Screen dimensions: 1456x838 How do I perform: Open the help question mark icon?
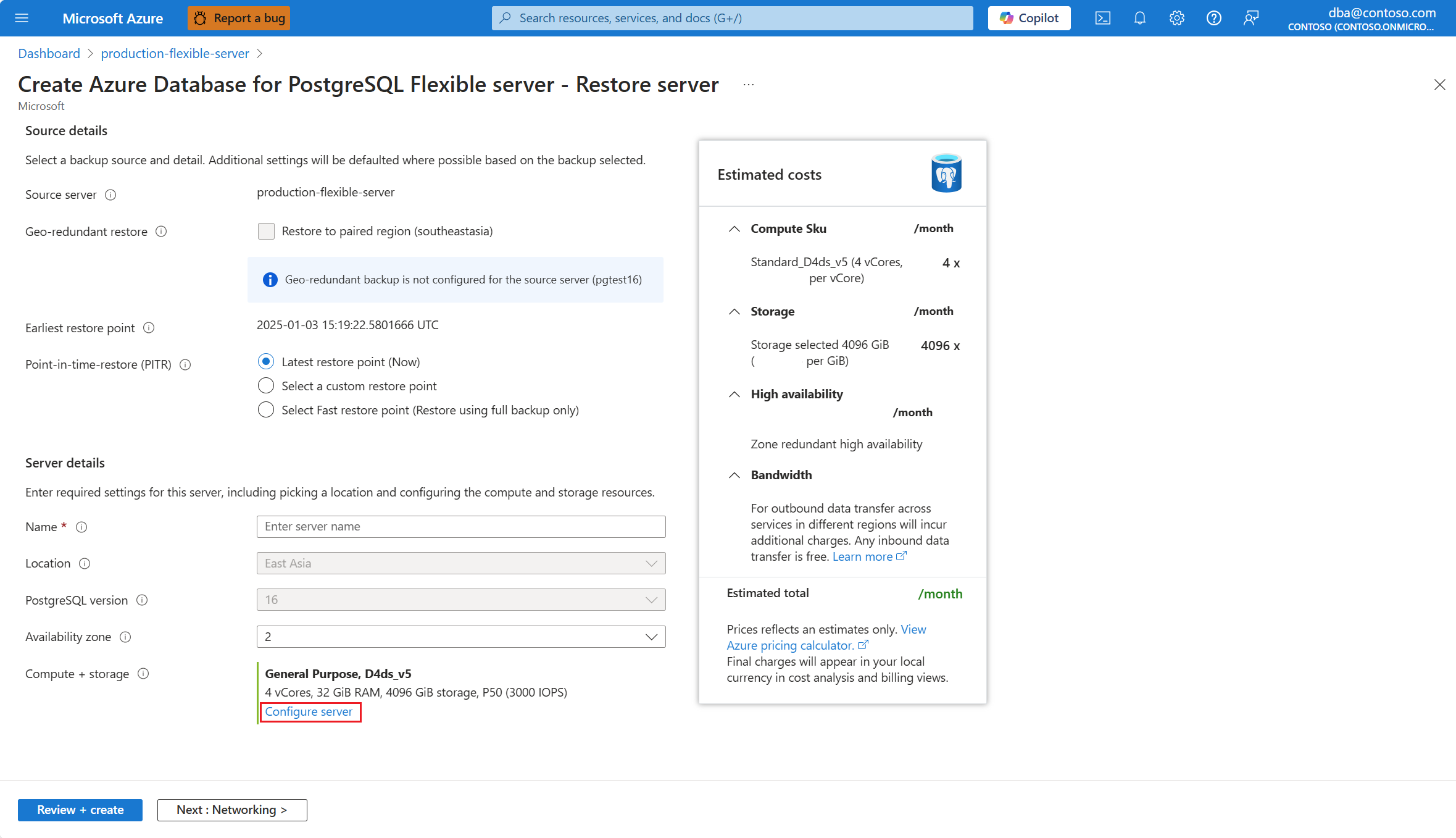[1214, 18]
